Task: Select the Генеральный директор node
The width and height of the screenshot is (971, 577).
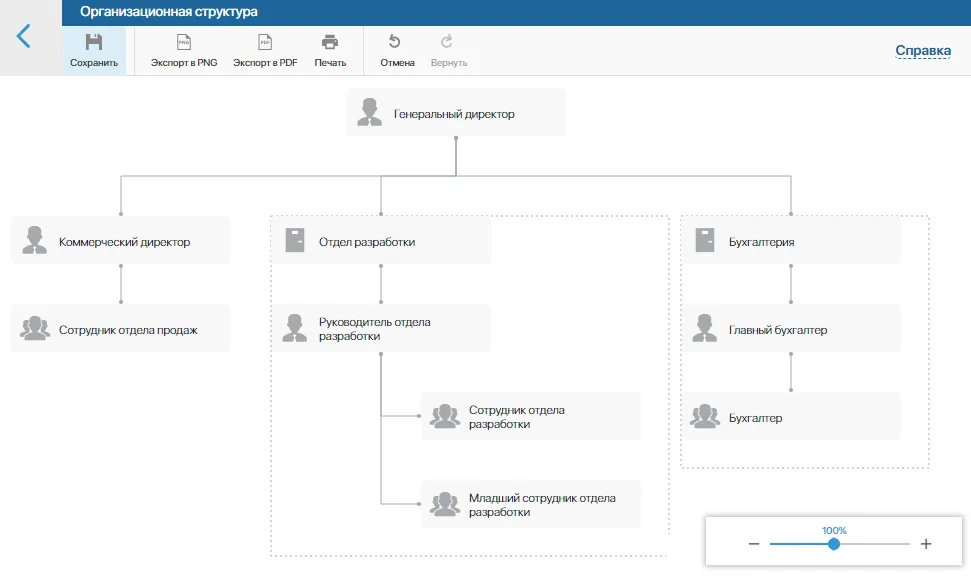Action: 455,113
